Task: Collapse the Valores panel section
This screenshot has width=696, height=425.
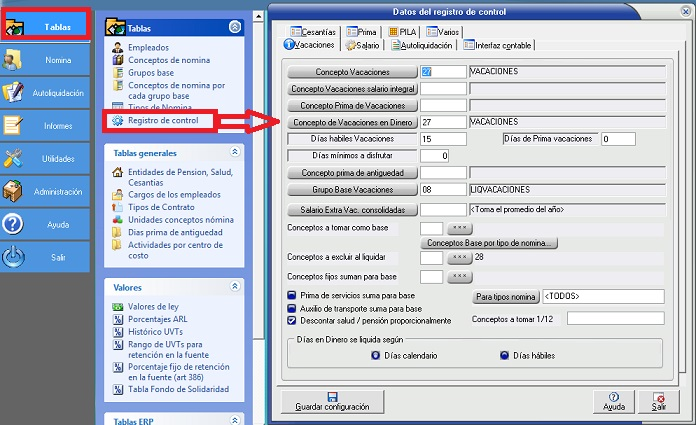Action: (x=235, y=287)
